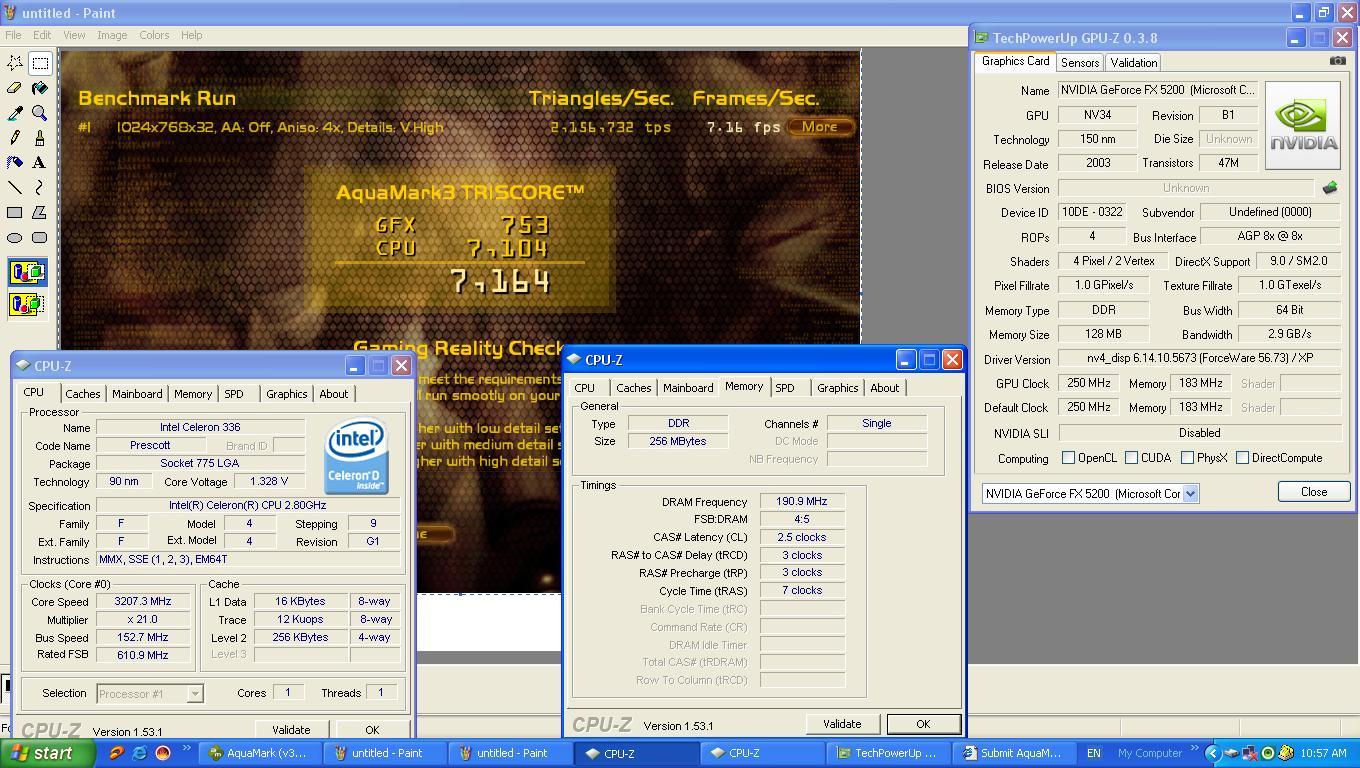
Task: Check the DirectCompute checkbox
Action: tap(1242, 458)
